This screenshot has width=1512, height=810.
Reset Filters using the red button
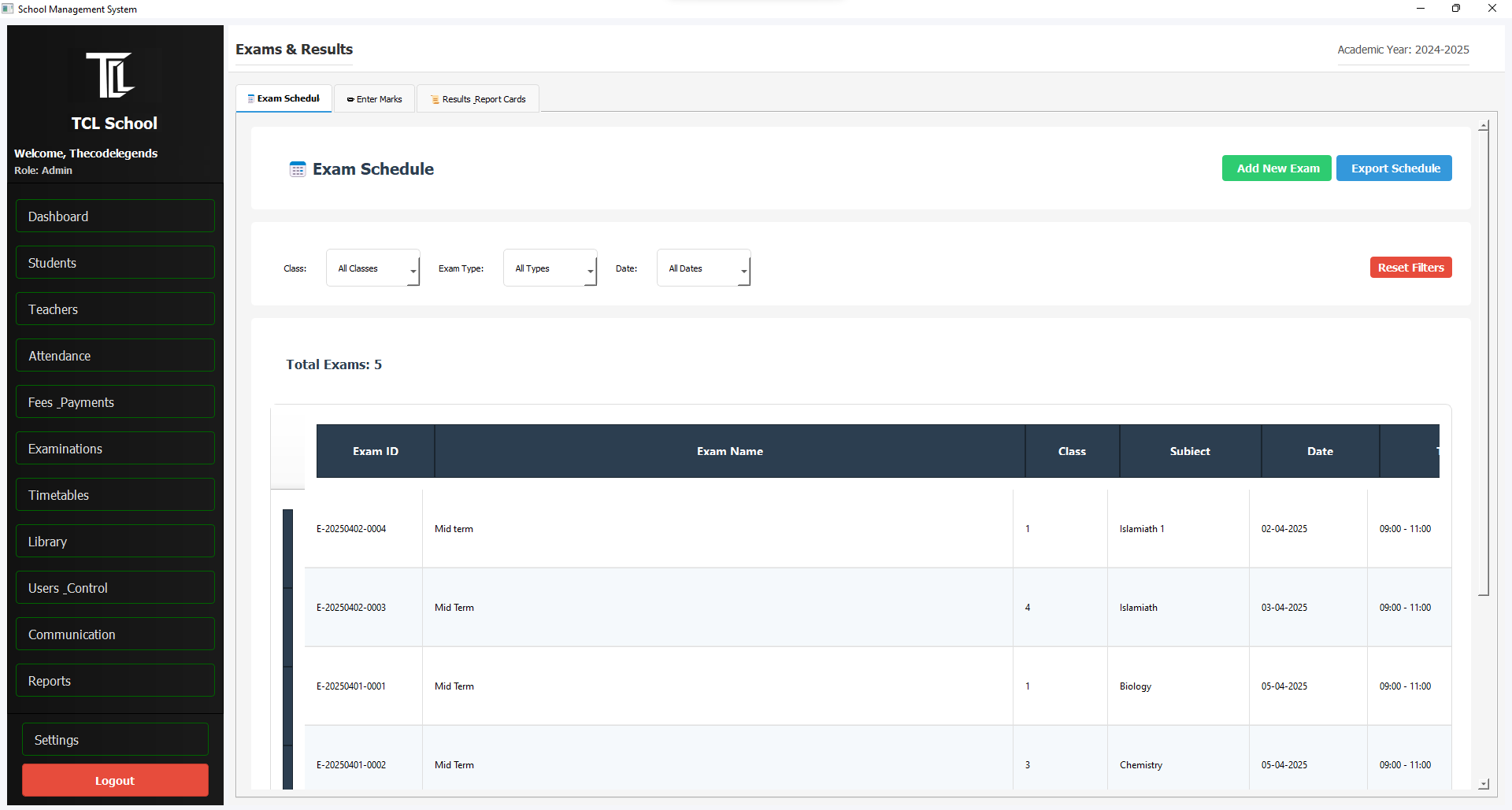(x=1410, y=268)
